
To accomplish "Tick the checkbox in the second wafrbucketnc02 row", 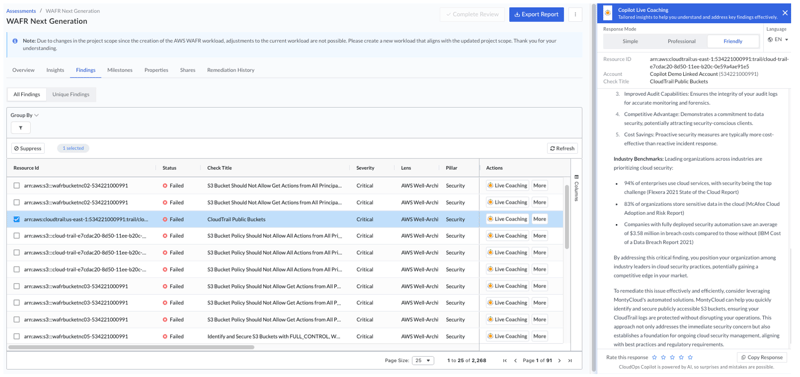I will point(16,202).
